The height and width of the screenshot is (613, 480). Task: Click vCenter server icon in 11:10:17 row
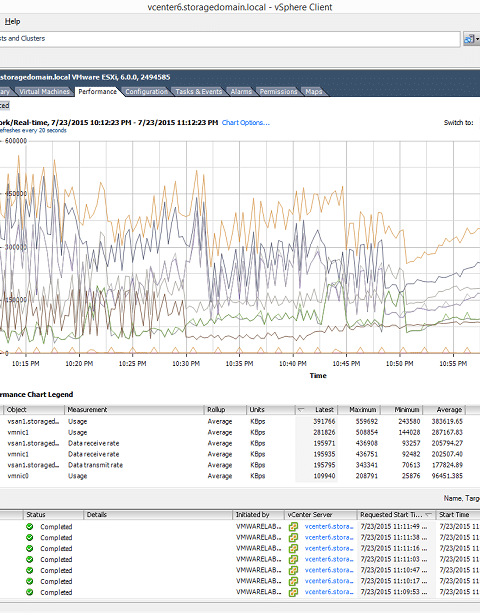[x=293, y=581]
